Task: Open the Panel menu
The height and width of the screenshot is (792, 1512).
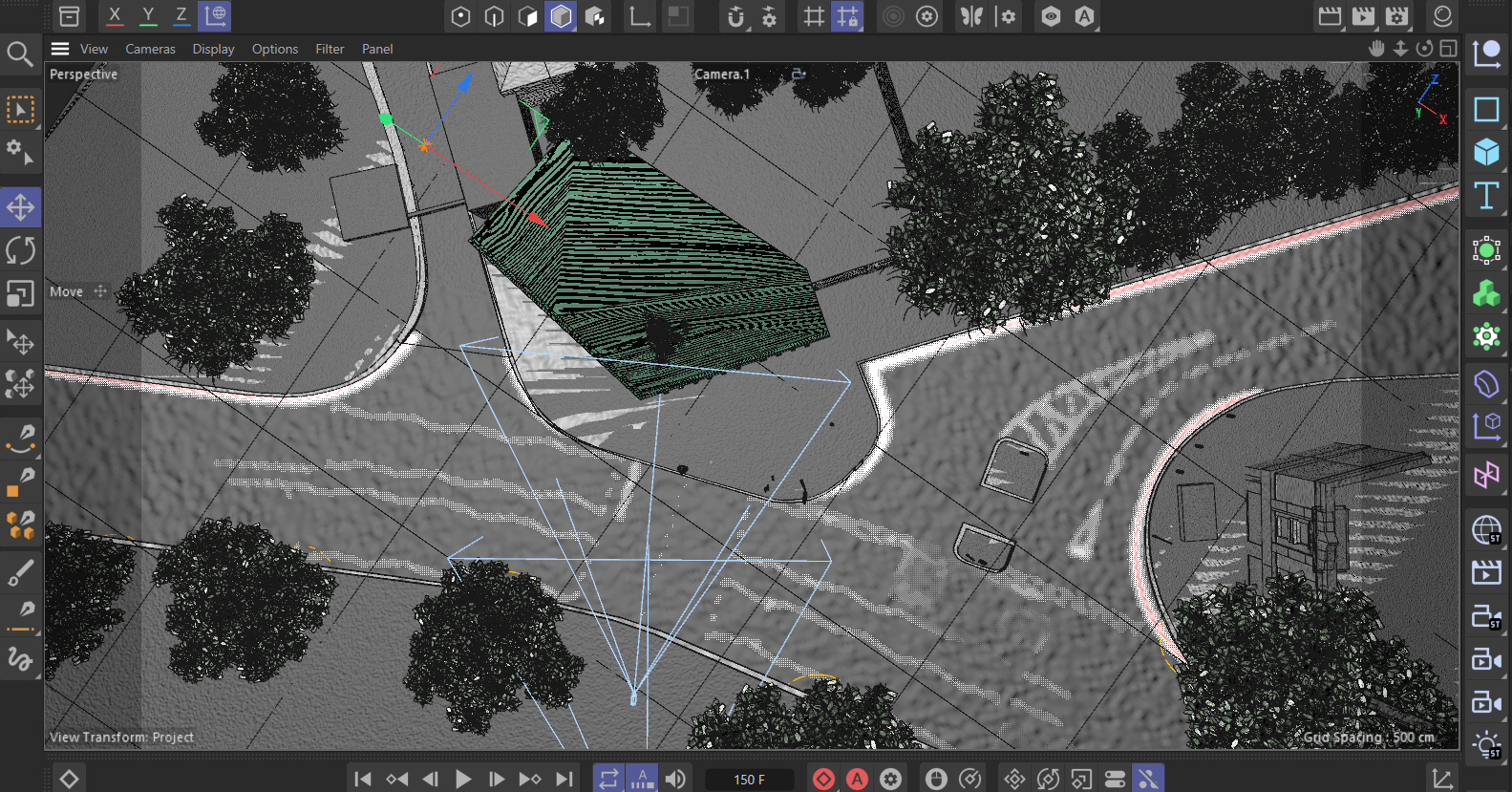Action: tap(377, 49)
